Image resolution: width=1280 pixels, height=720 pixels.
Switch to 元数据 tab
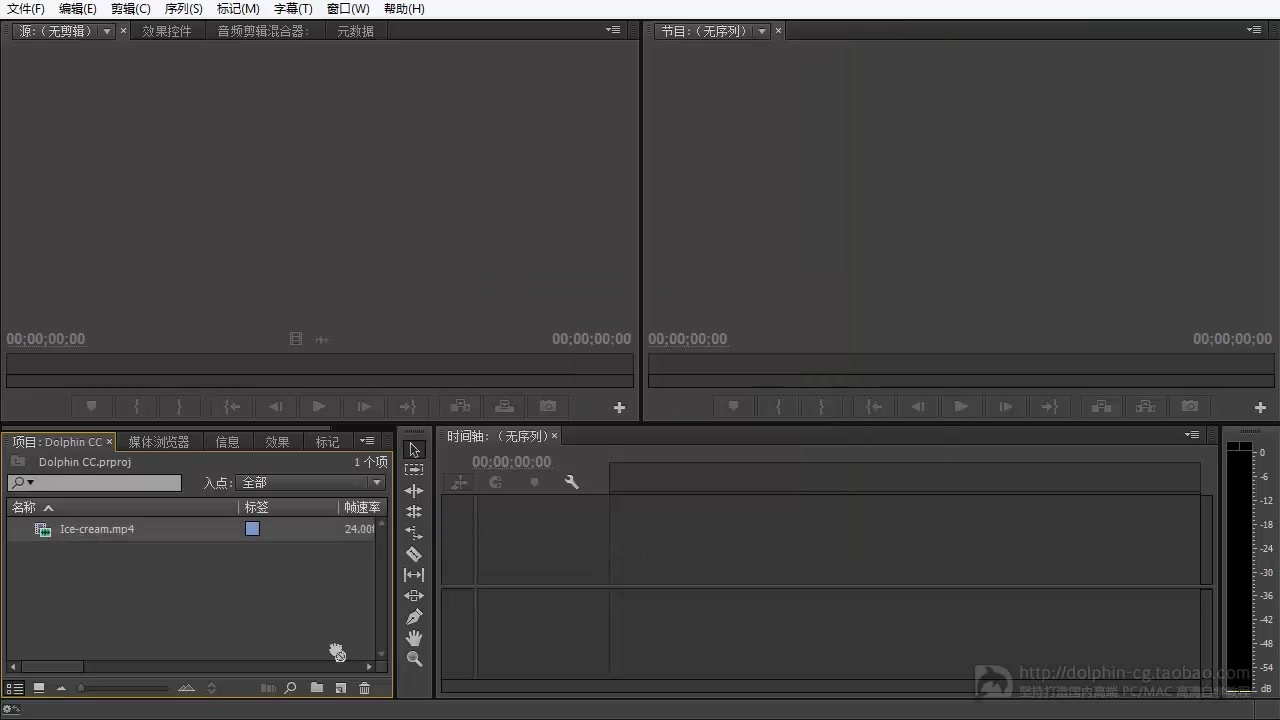355,31
